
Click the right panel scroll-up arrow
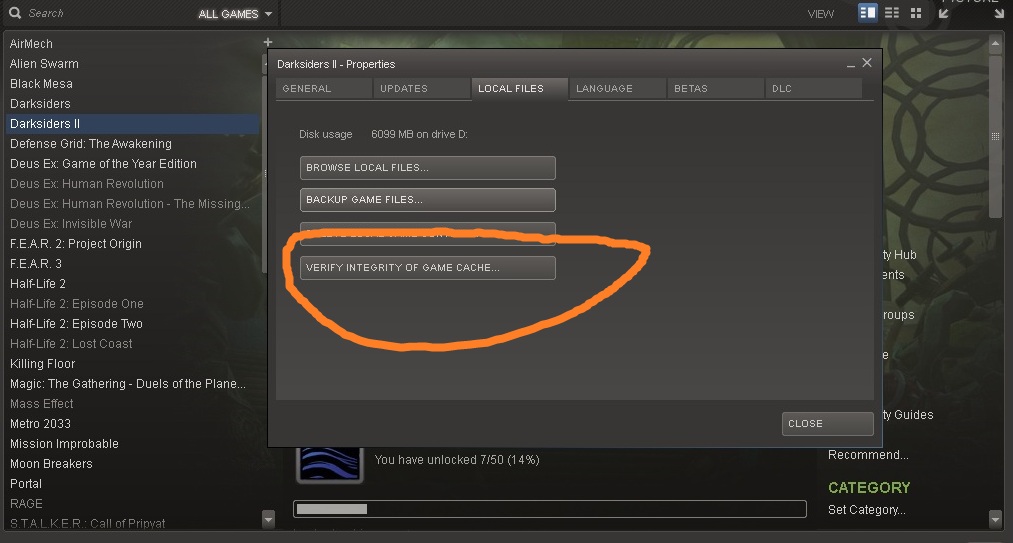(995, 44)
